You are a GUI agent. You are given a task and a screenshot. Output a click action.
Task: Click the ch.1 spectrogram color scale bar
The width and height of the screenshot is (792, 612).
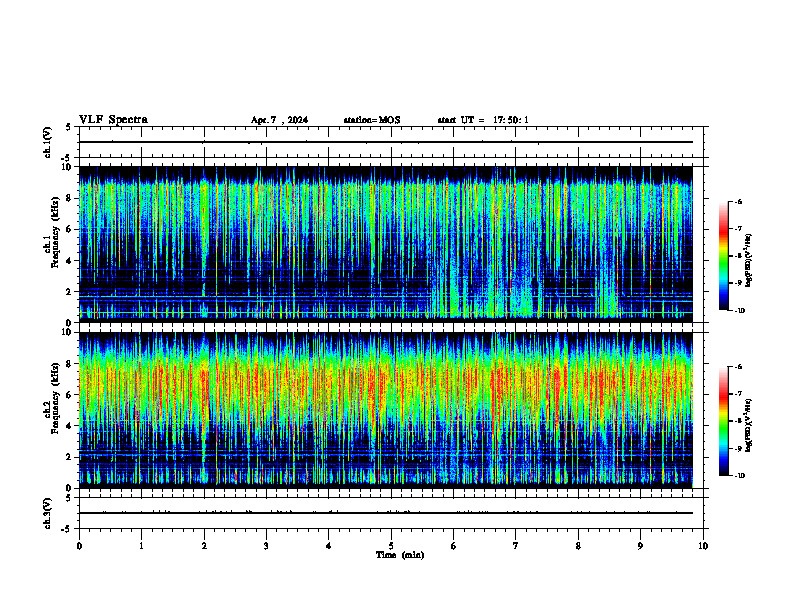click(x=723, y=256)
